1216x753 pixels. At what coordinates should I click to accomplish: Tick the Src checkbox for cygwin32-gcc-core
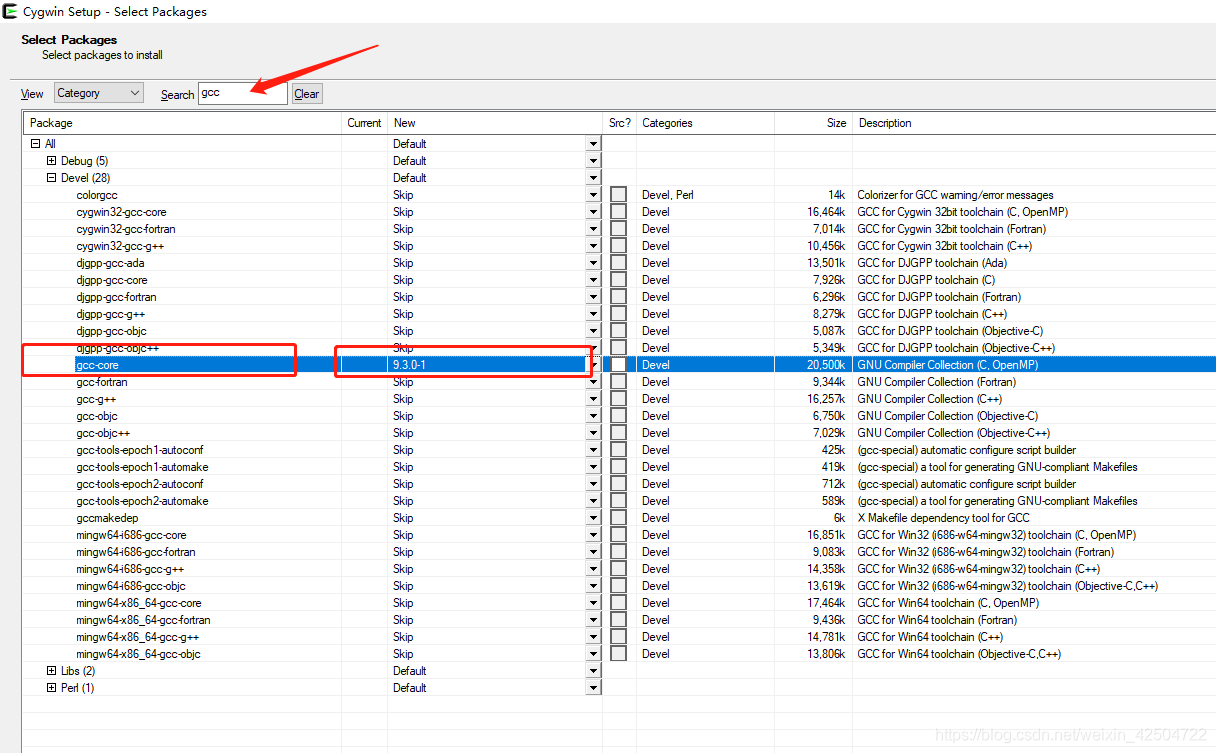619,212
